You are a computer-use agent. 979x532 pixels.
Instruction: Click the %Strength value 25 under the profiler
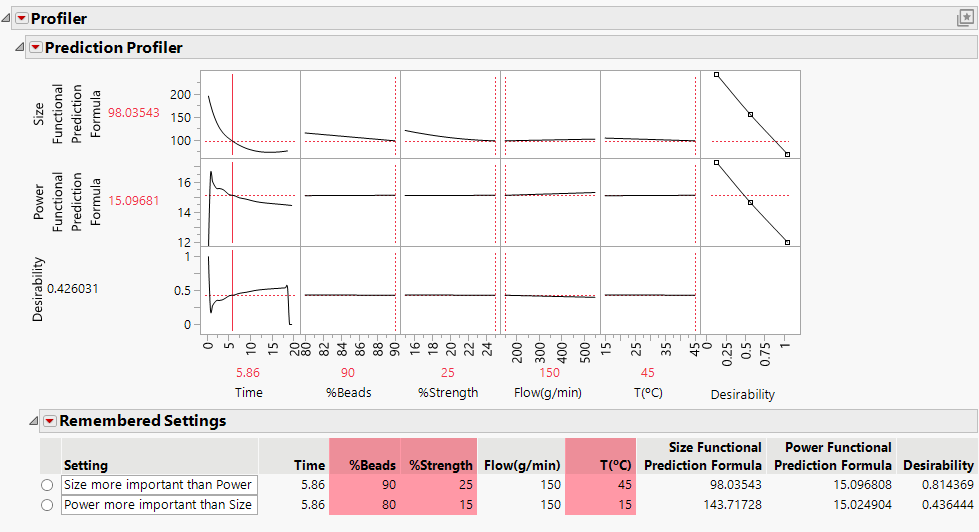click(448, 373)
